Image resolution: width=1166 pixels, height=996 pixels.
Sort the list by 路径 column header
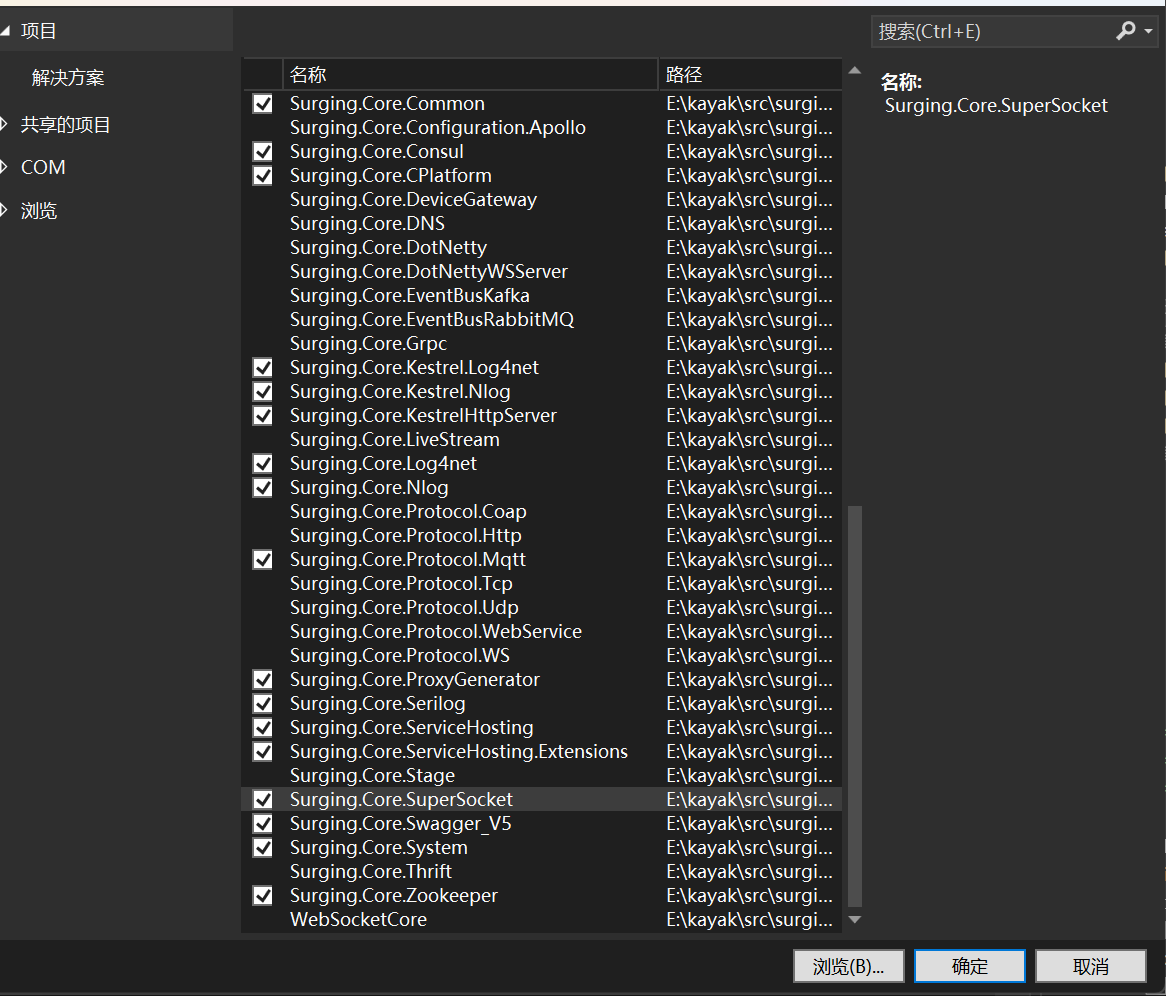point(750,74)
